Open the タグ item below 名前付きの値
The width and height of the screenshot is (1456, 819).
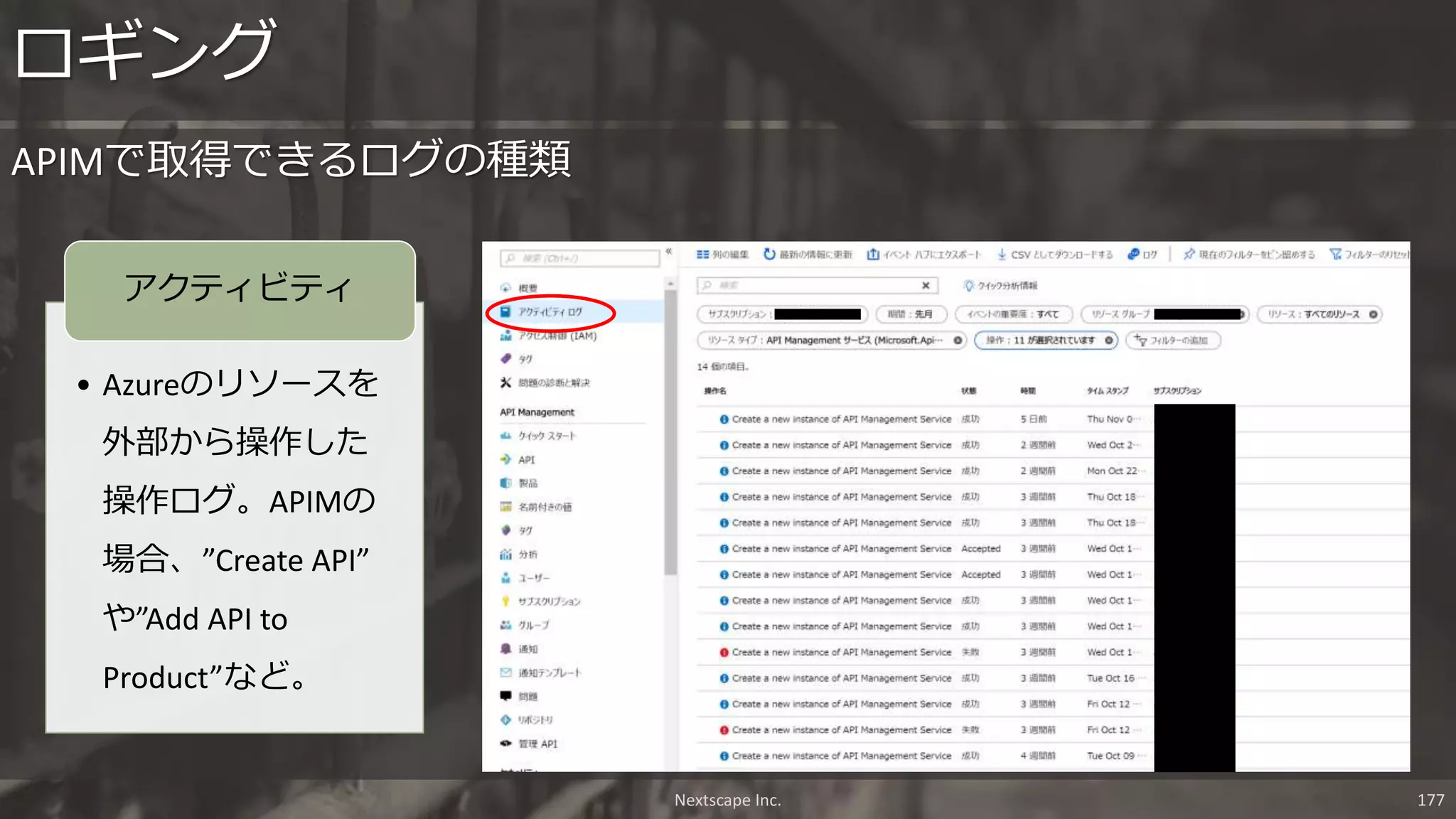tap(517, 530)
